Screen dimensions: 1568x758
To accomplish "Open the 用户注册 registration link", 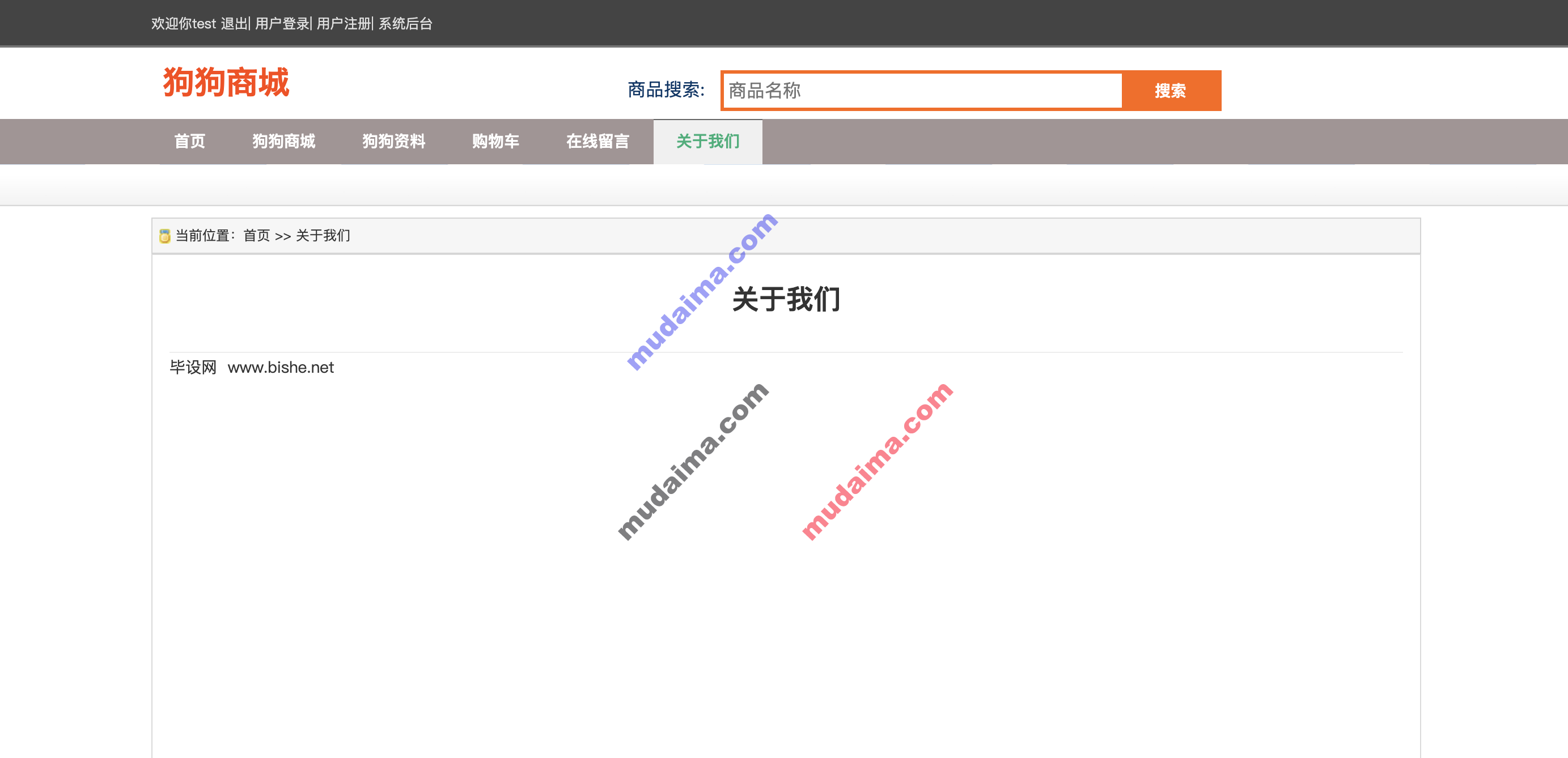I will pyautogui.click(x=344, y=24).
